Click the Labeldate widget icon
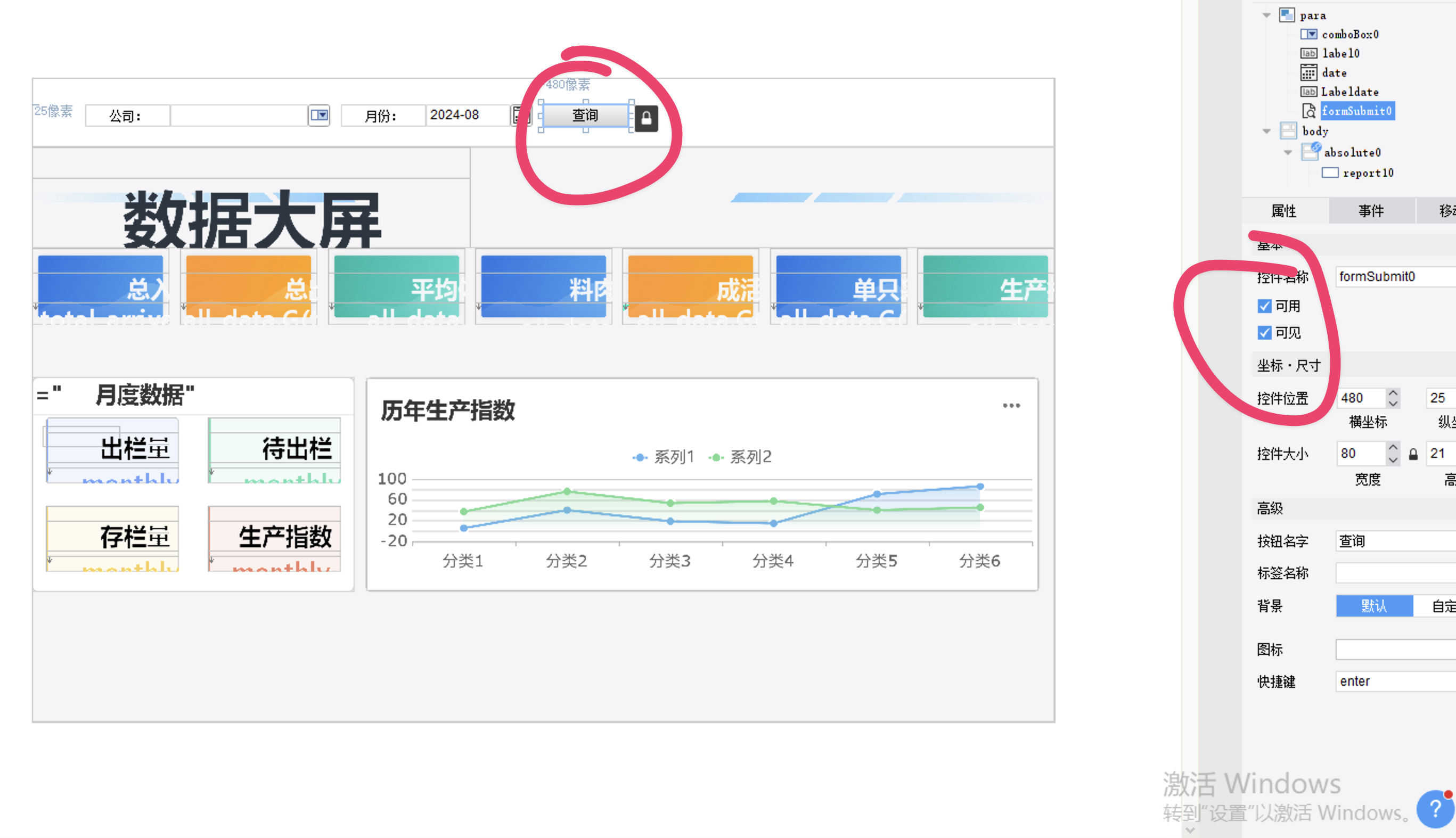This screenshot has width=1456, height=838. coord(1308,92)
